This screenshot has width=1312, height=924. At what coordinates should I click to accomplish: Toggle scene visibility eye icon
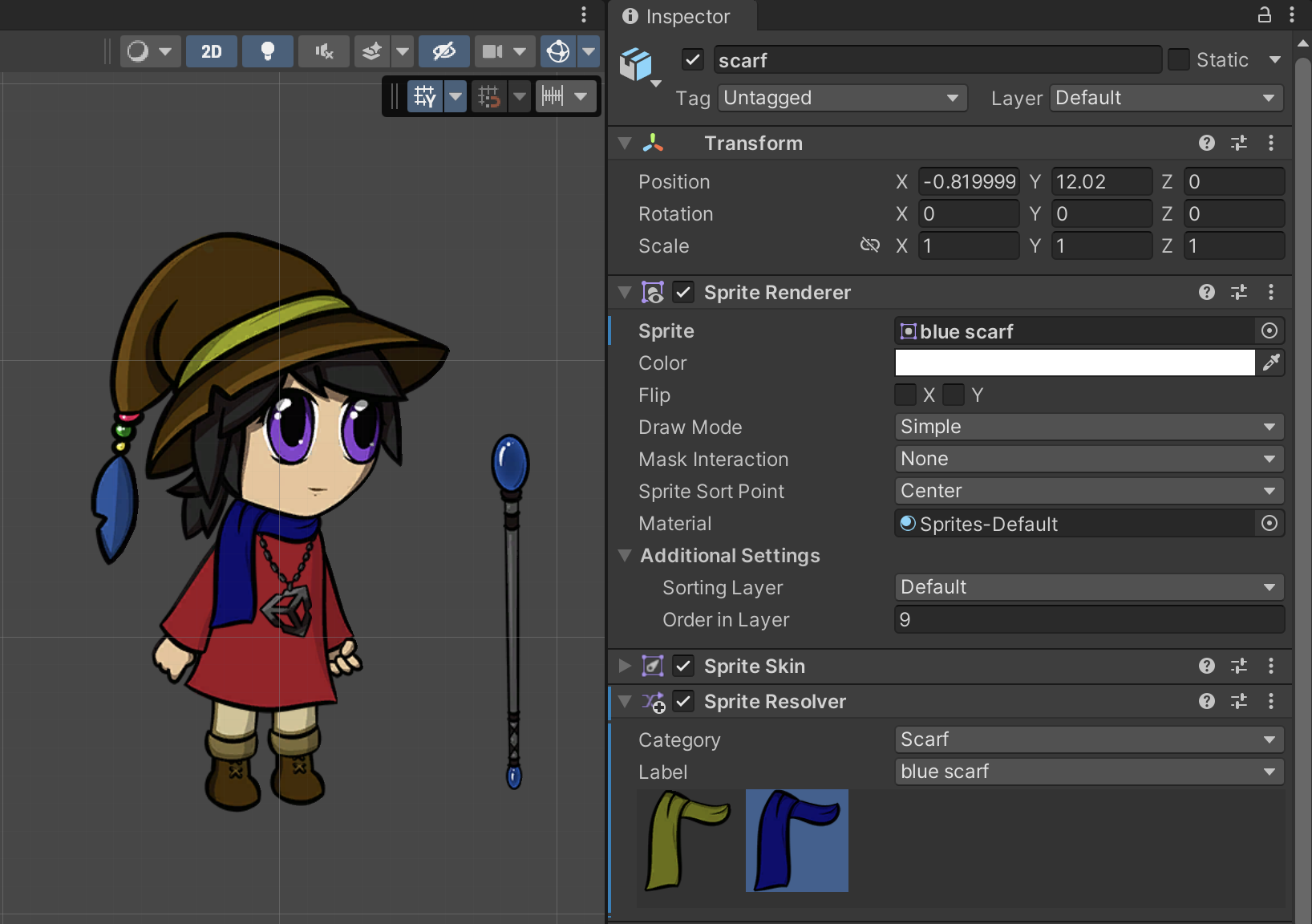tap(443, 51)
